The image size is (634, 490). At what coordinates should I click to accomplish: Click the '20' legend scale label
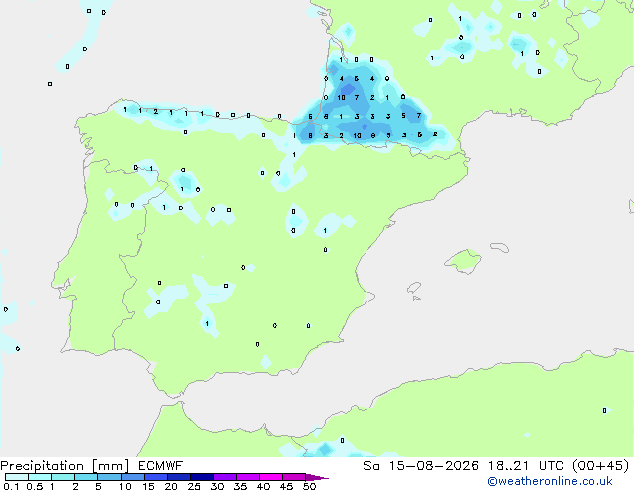(171, 486)
